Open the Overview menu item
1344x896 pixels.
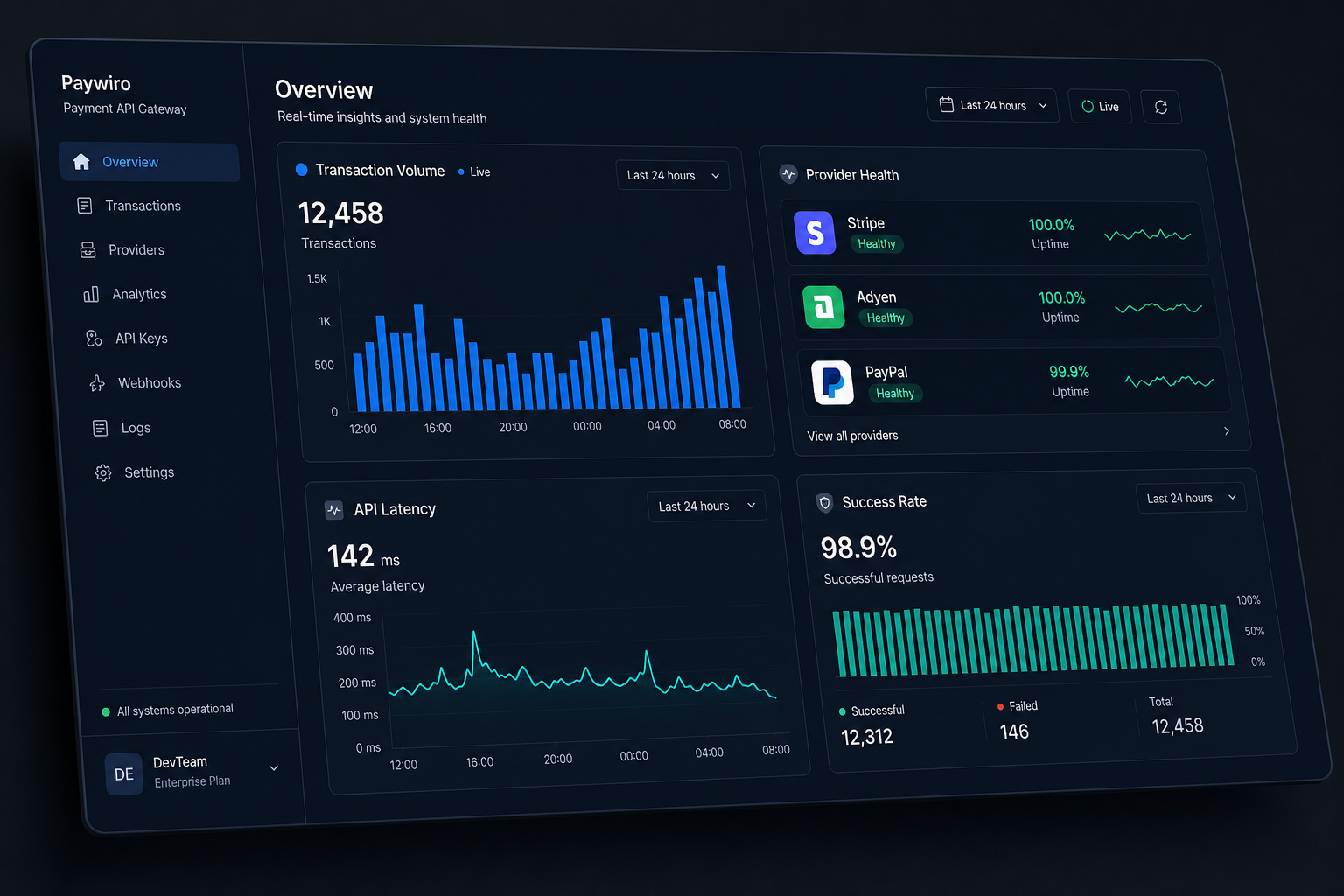[x=150, y=162]
